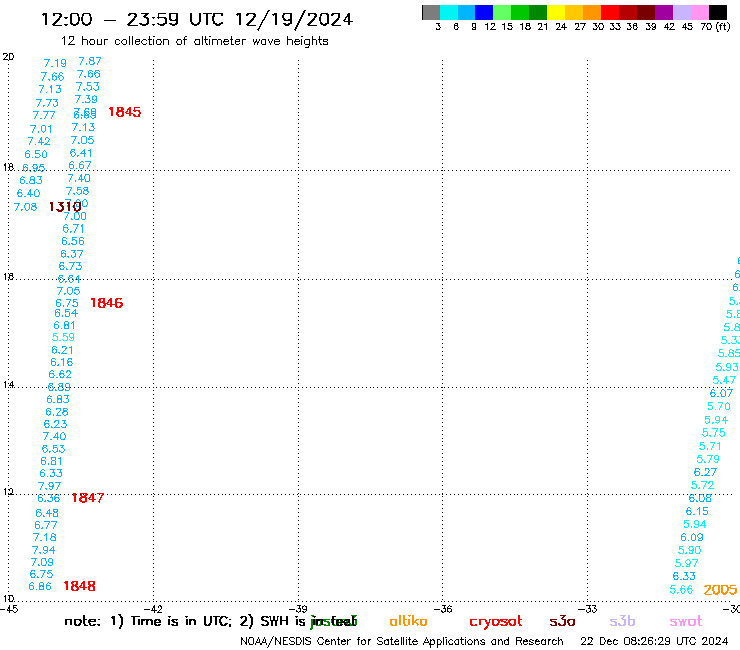Click the wave height value '6.28'
This screenshot has width=740, height=650.
point(57,412)
